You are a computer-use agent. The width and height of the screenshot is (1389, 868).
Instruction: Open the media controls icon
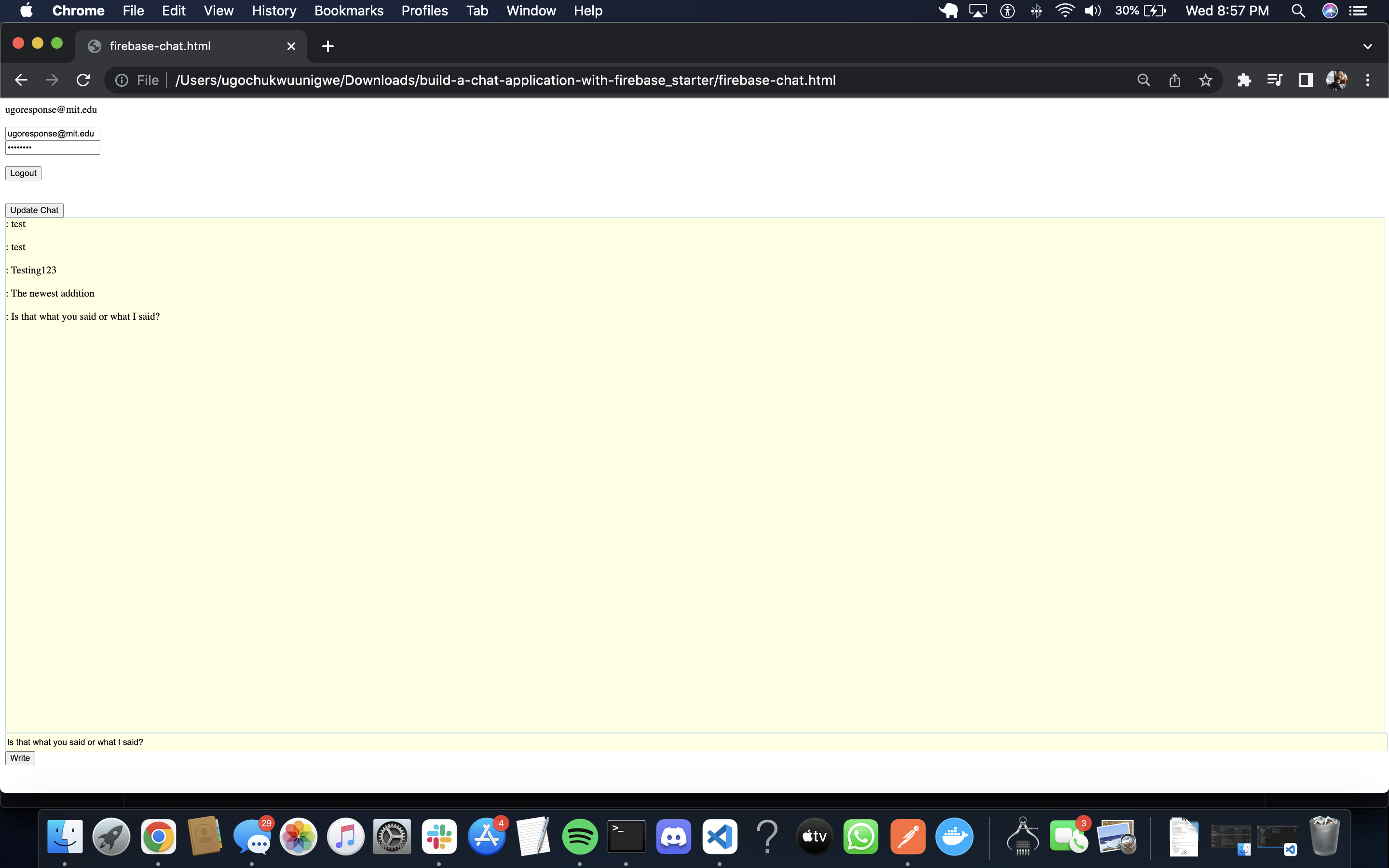(x=1274, y=80)
